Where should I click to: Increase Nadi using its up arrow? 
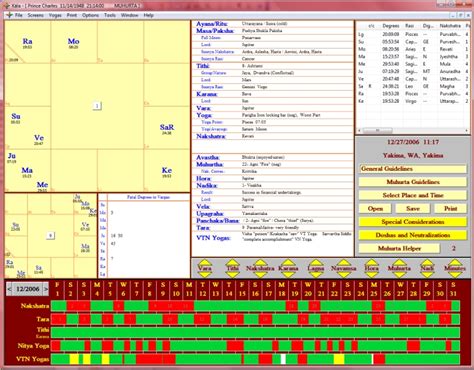tap(427, 262)
